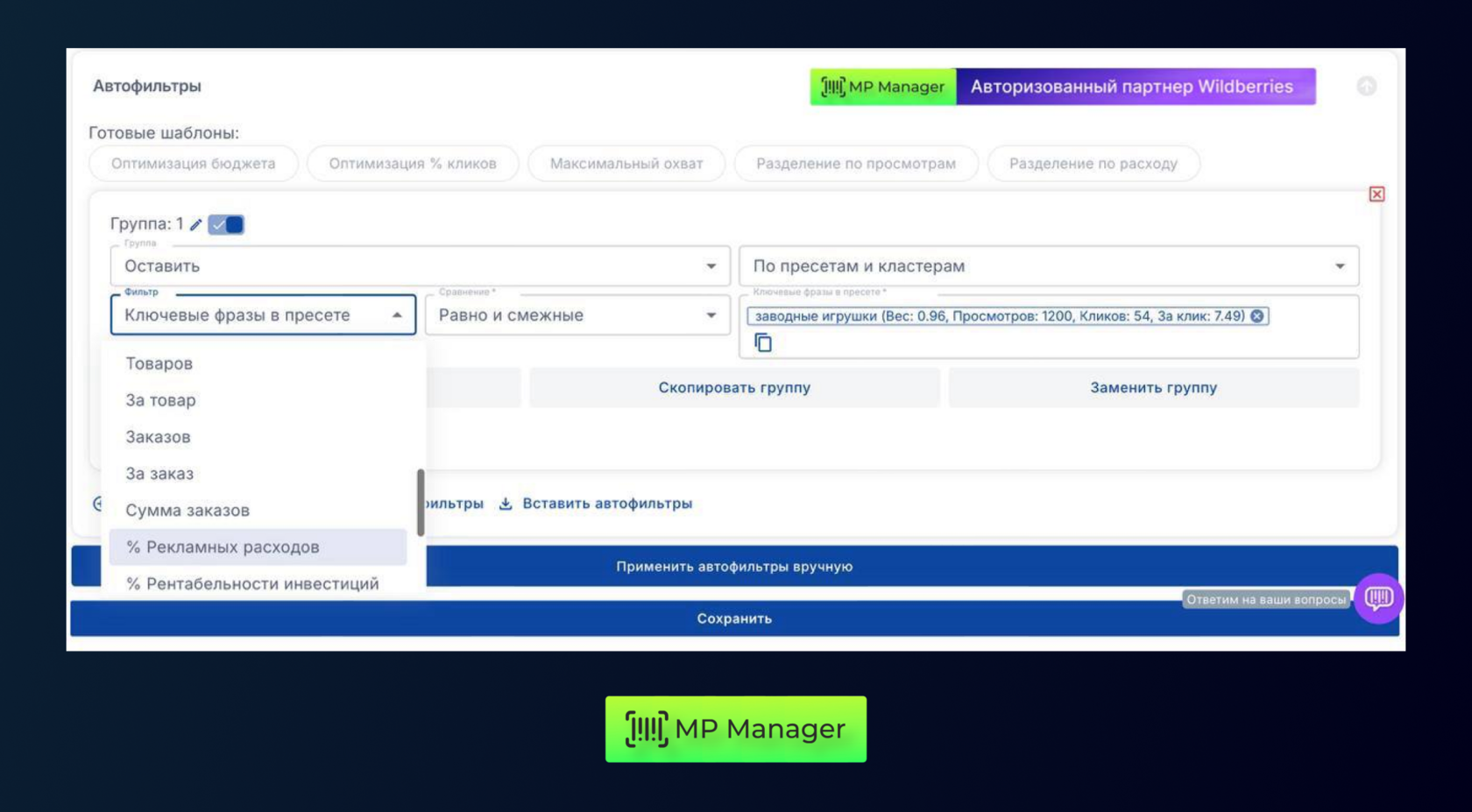Apply the 'Оптимизация бюджета' template chip
This screenshot has width=1472, height=812.
point(193,164)
